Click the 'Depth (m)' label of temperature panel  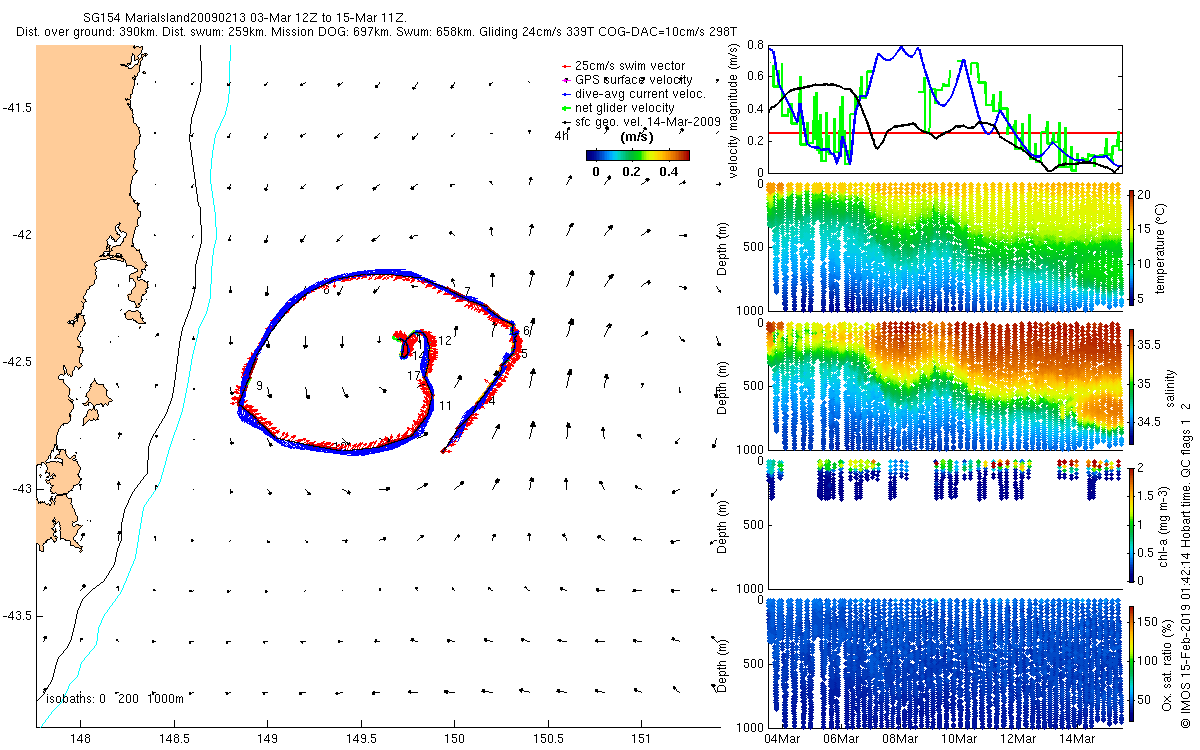(723, 247)
